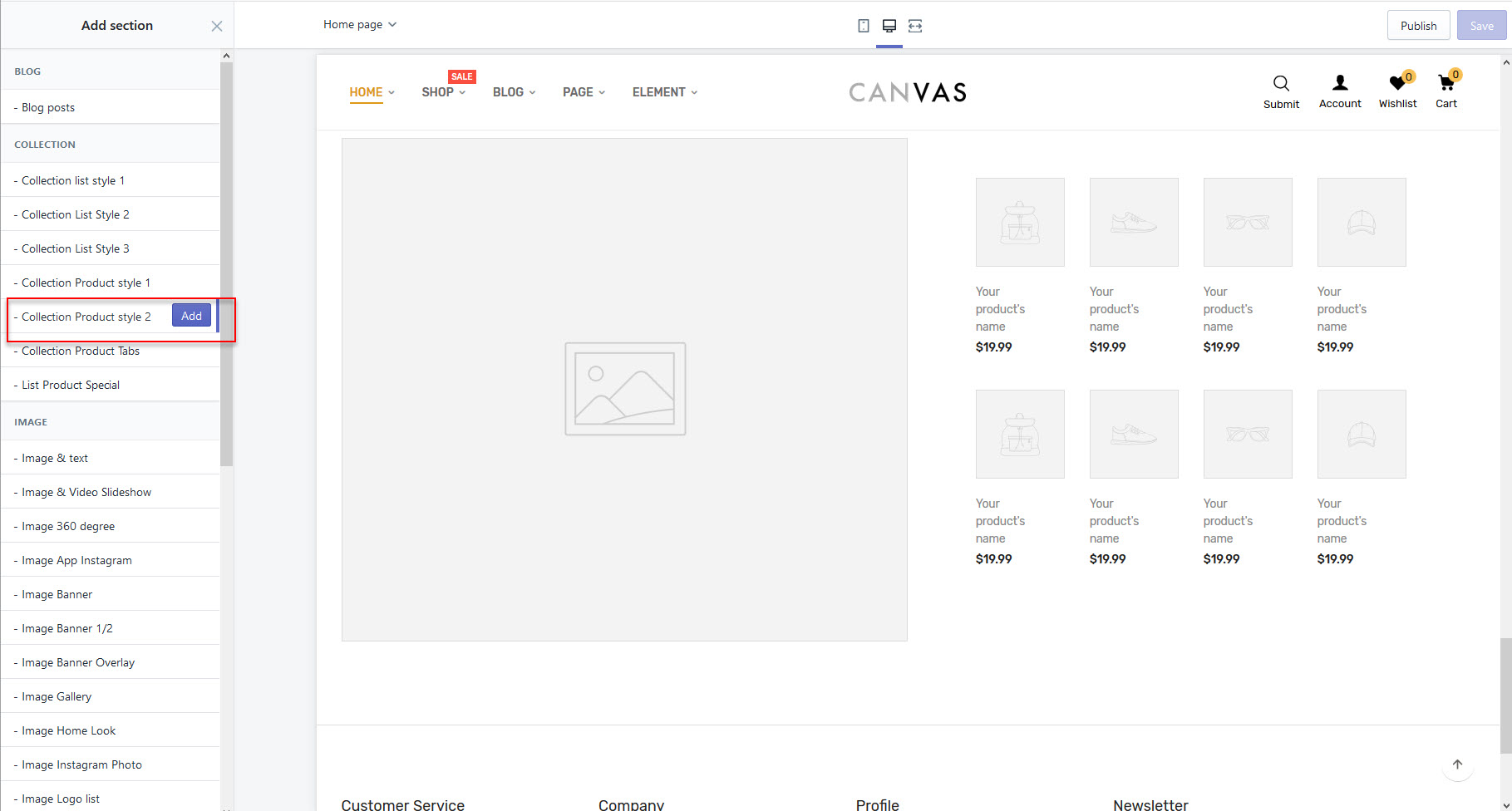Image resolution: width=1512 pixels, height=811 pixels.
Task: Select List Product Special
Action: (x=111, y=385)
